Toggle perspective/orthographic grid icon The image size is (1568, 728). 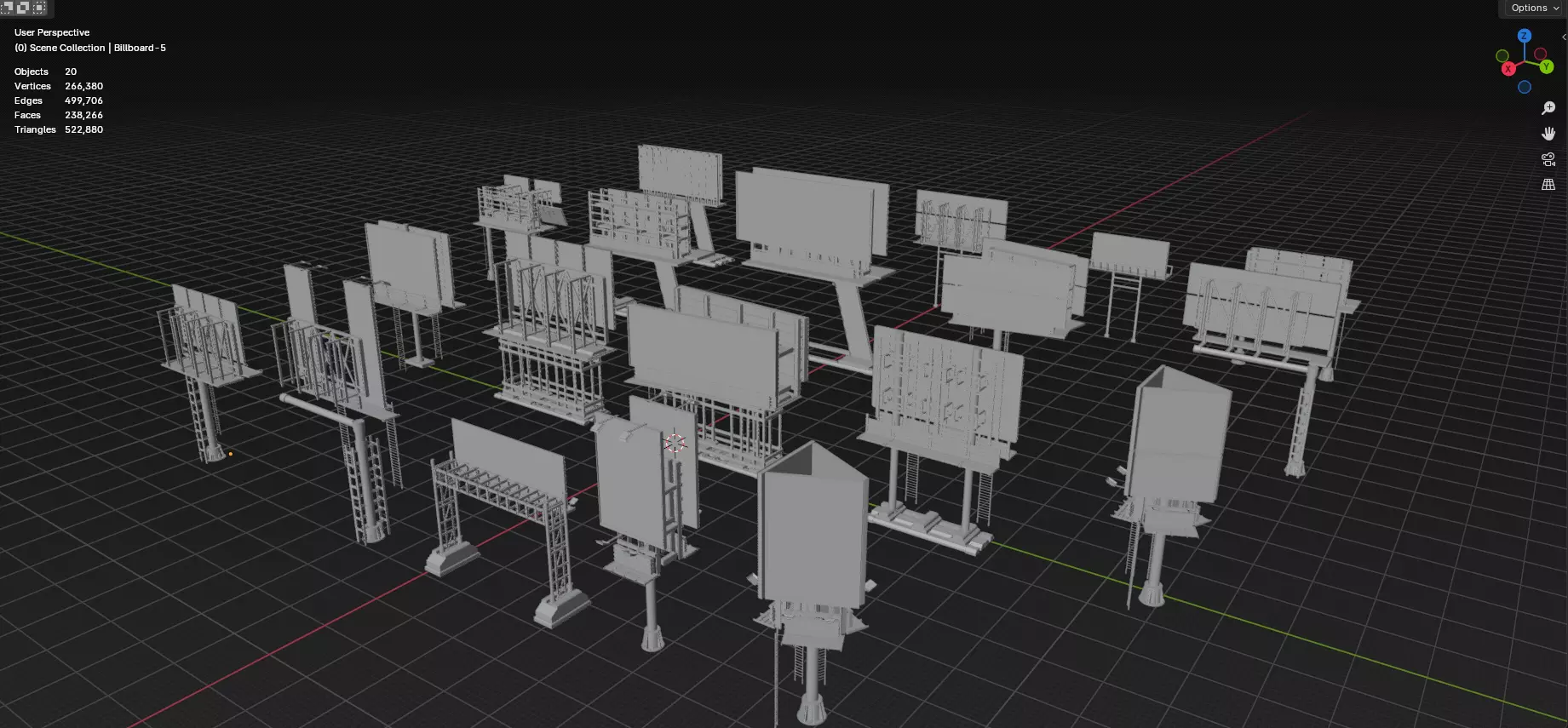point(1548,184)
